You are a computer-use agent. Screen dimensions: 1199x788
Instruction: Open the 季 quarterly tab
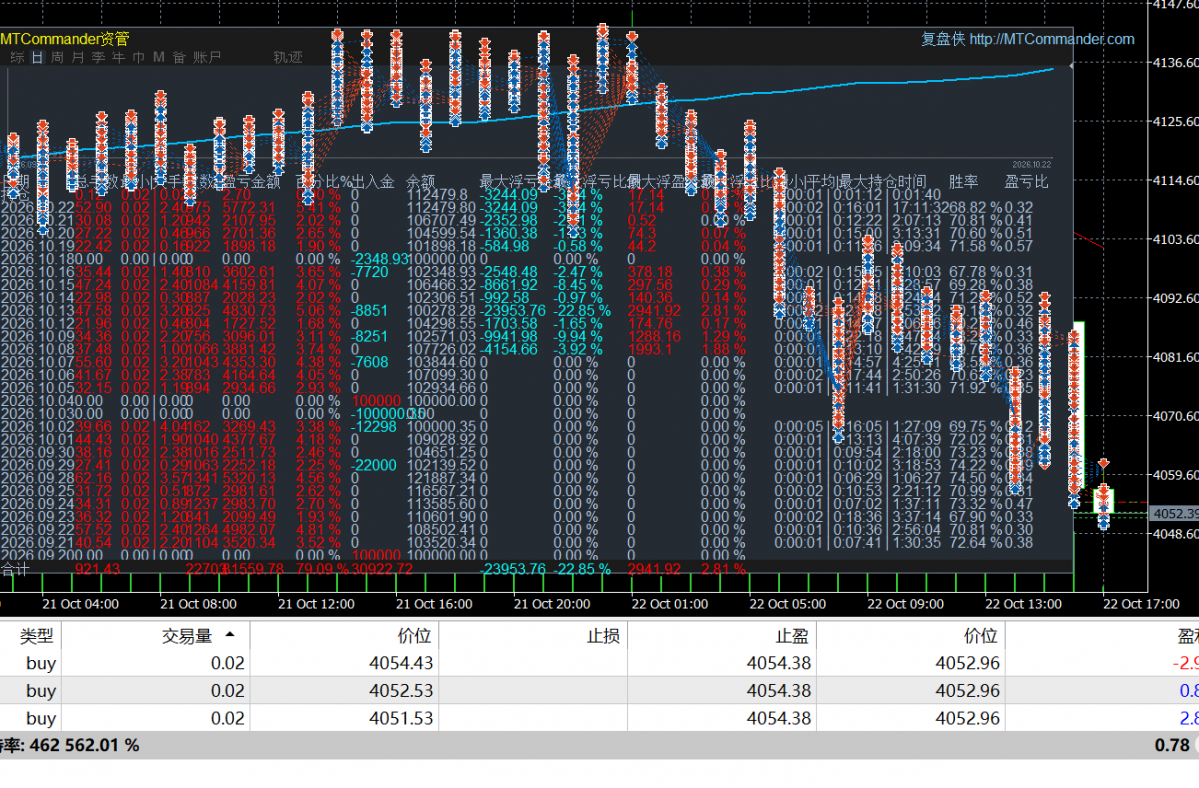coord(98,57)
